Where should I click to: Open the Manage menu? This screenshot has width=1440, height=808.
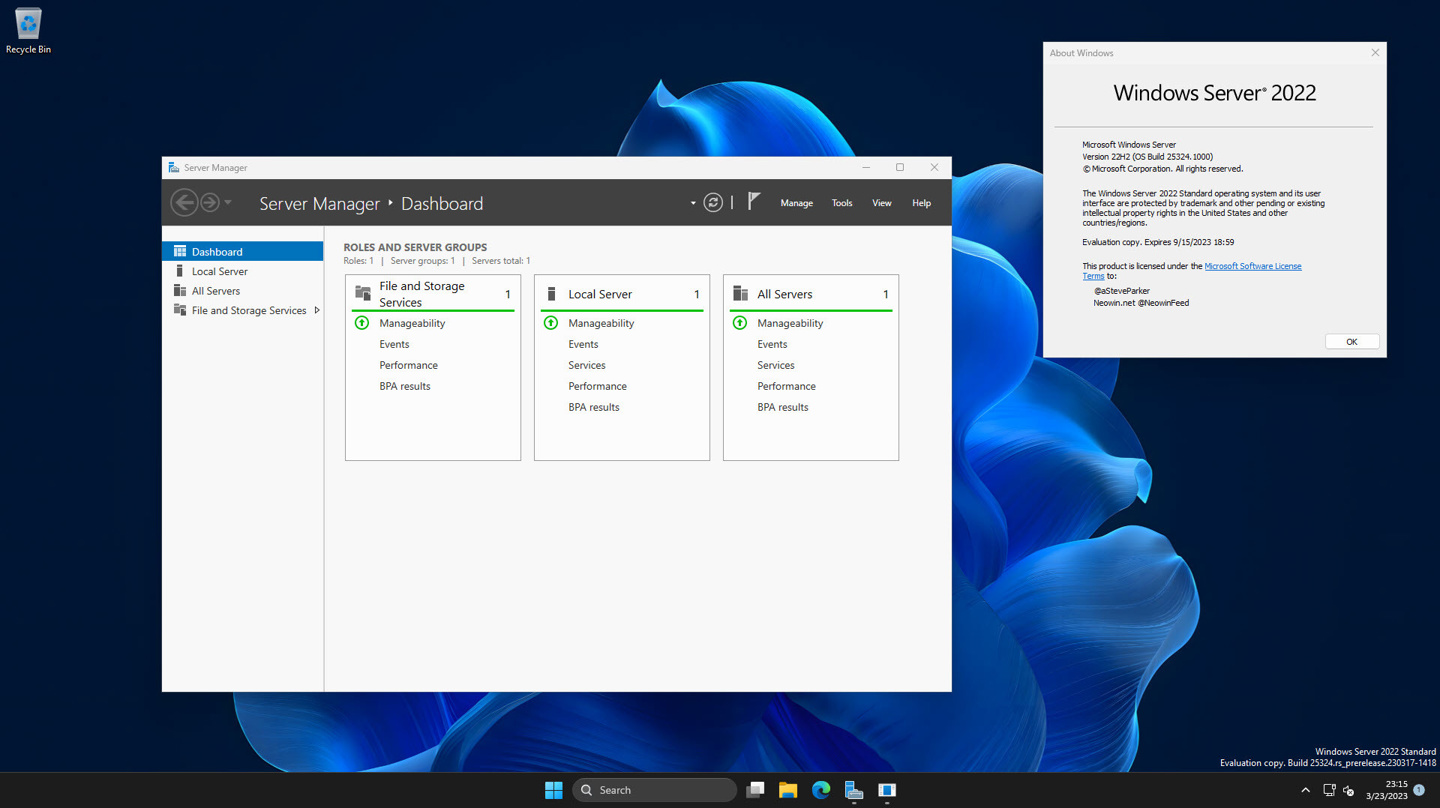pyautogui.click(x=796, y=203)
